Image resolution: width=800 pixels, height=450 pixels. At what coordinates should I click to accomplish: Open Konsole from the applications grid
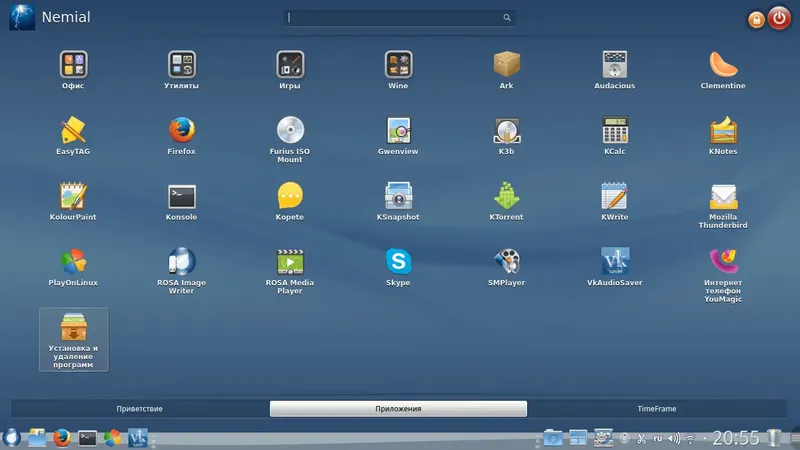(x=182, y=201)
